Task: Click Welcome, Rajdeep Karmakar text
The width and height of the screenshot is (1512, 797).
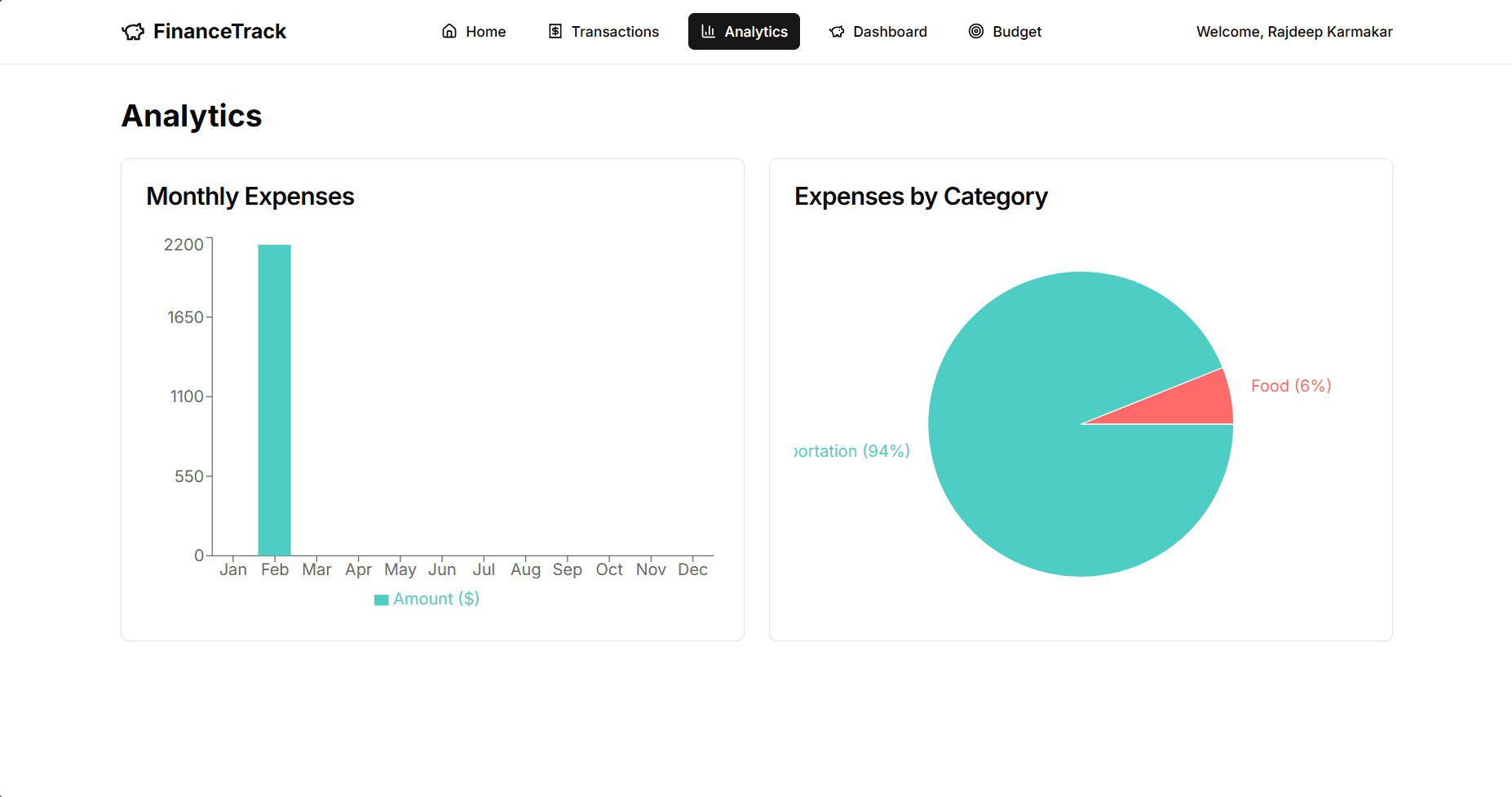Action: 1294,32
